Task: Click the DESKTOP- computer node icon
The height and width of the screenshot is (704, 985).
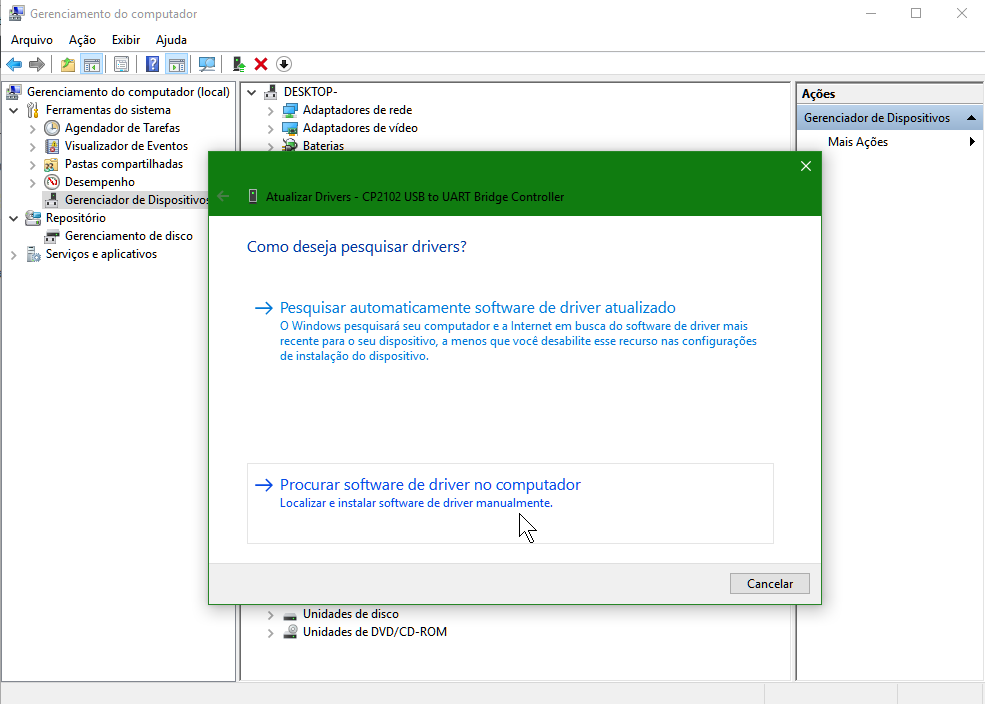Action: pyautogui.click(x=271, y=92)
